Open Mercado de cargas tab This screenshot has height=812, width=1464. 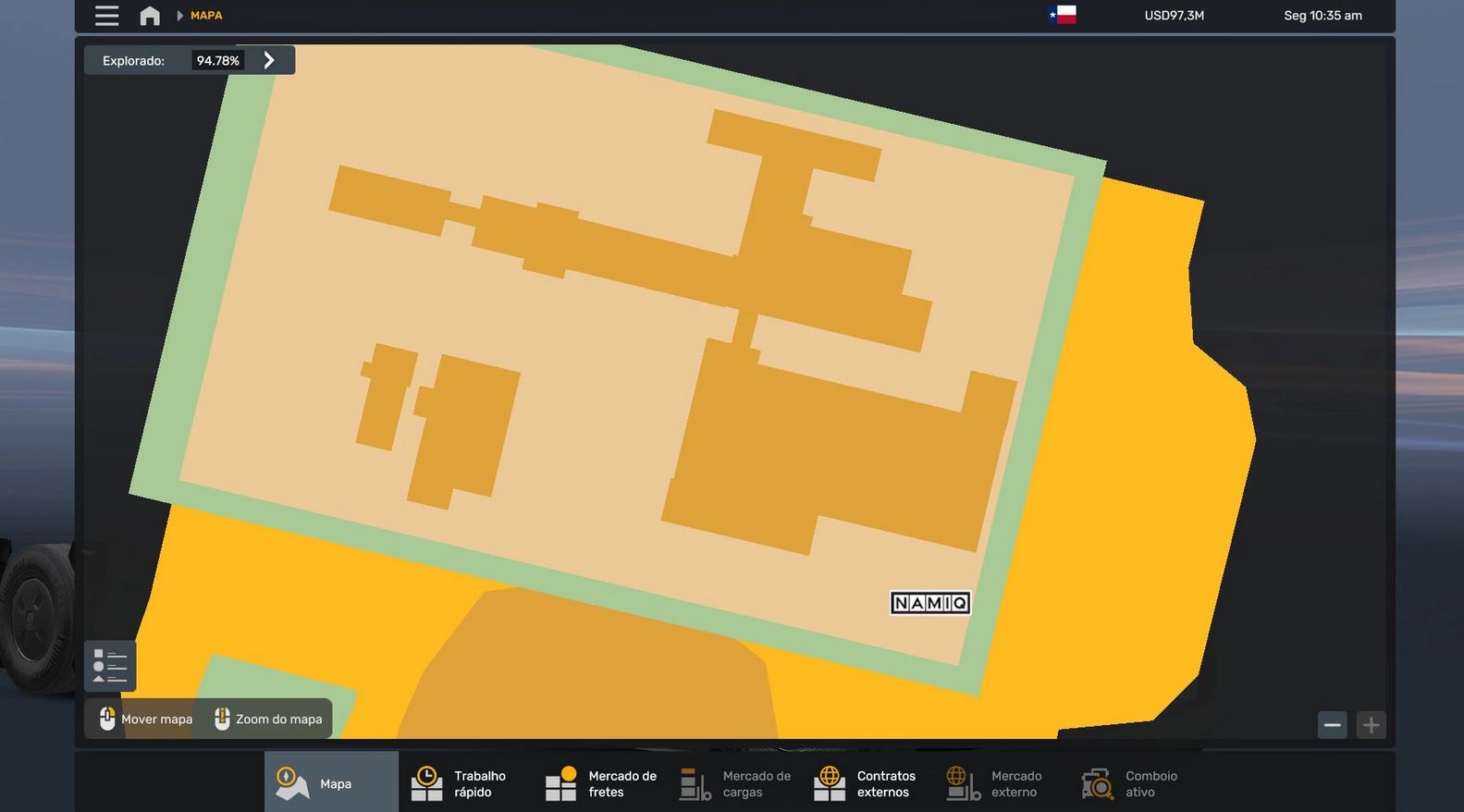point(735,782)
